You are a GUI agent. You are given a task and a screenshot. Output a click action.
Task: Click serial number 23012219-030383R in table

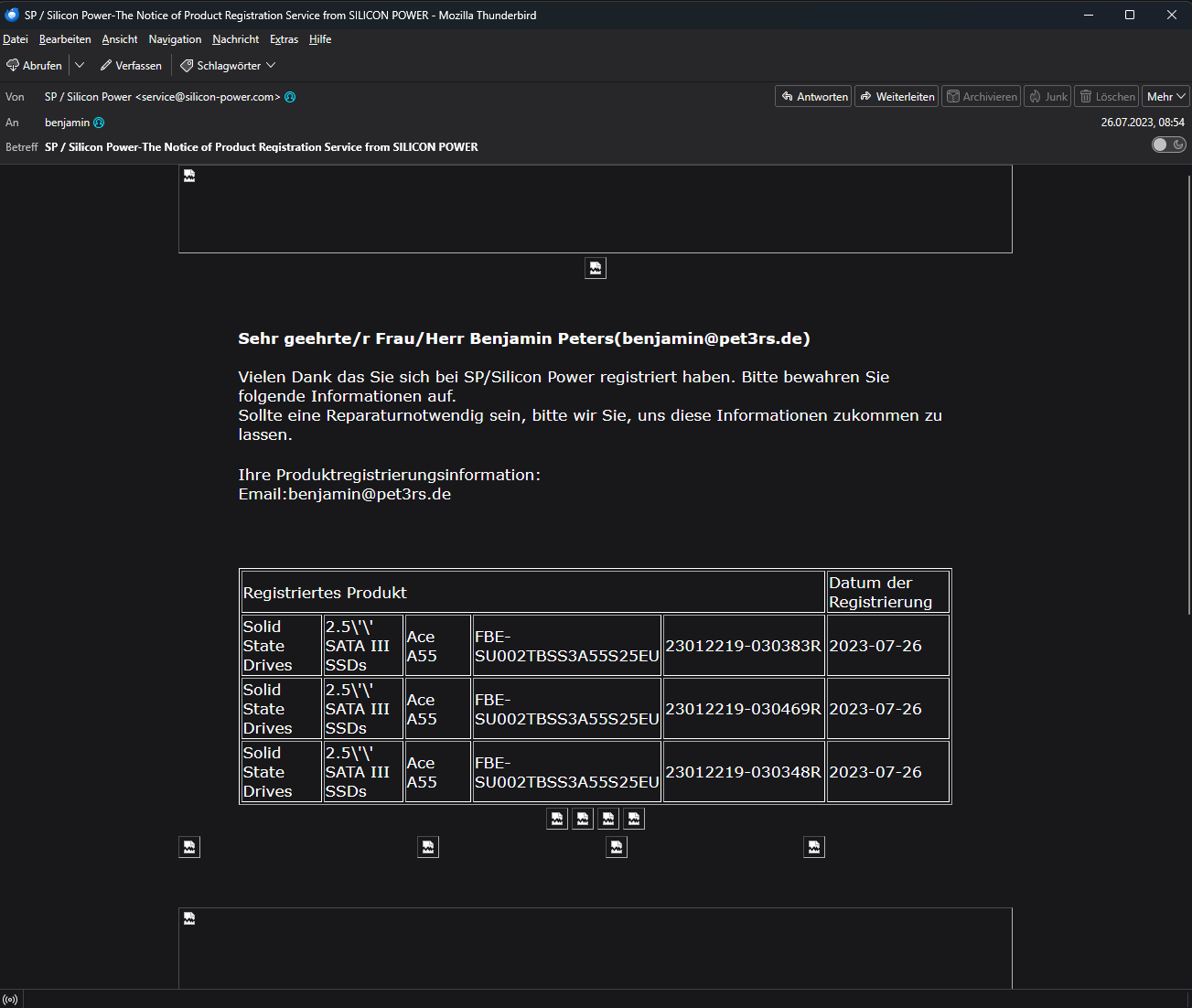click(x=743, y=646)
